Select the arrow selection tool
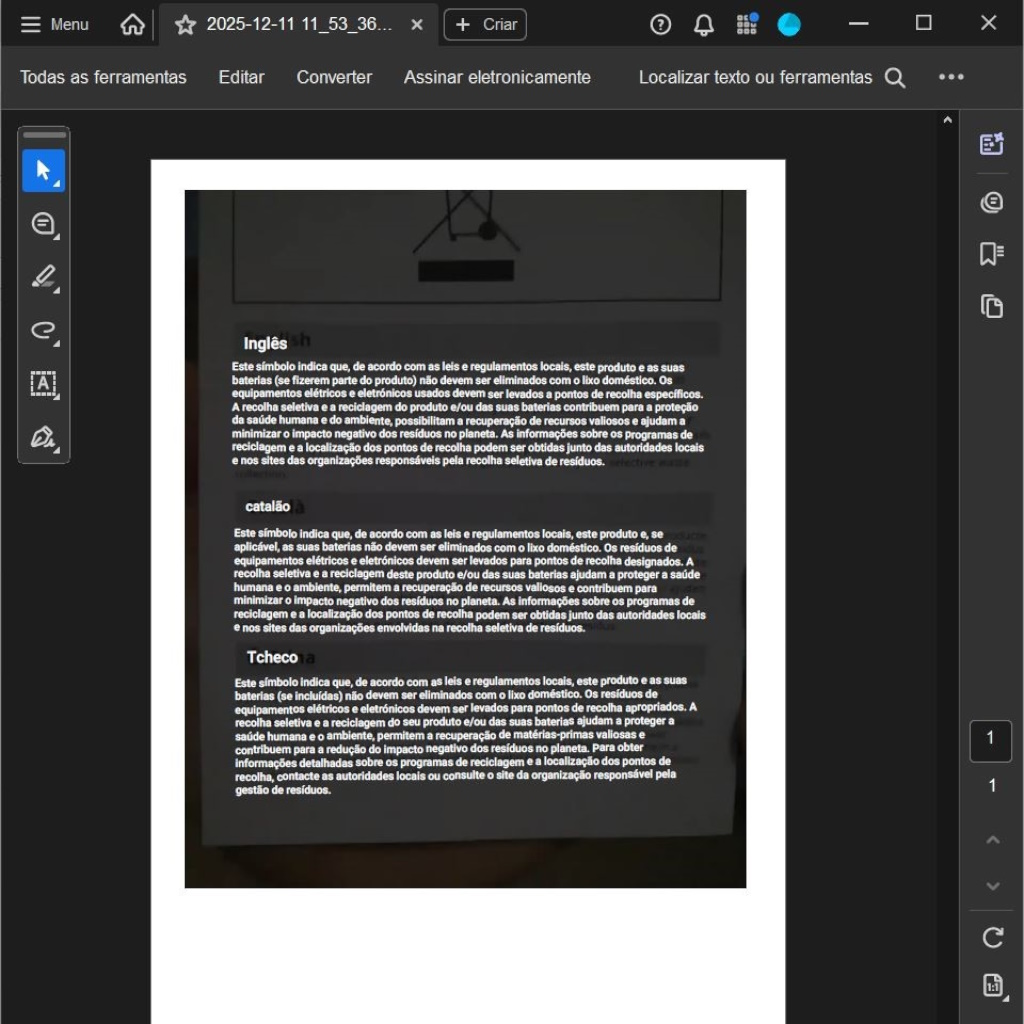Screen dimensions: 1024x1024 (x=43, y=171)
